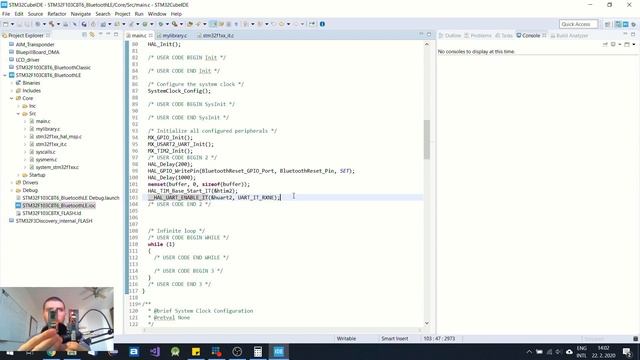Select syscalls.c in the Project Explorer
The height and width of the screenshot is (360, 640).
(x=45, y=152)
